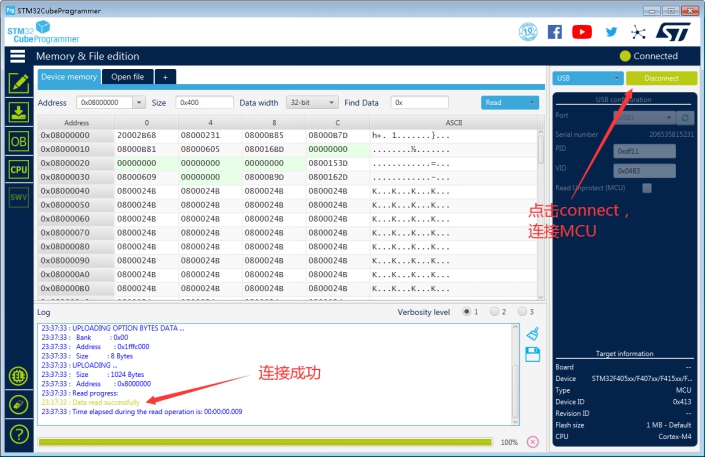This screenshot has height=457, width=705.
Task: Cancel operation with red X icon
Action: point(533,442)
